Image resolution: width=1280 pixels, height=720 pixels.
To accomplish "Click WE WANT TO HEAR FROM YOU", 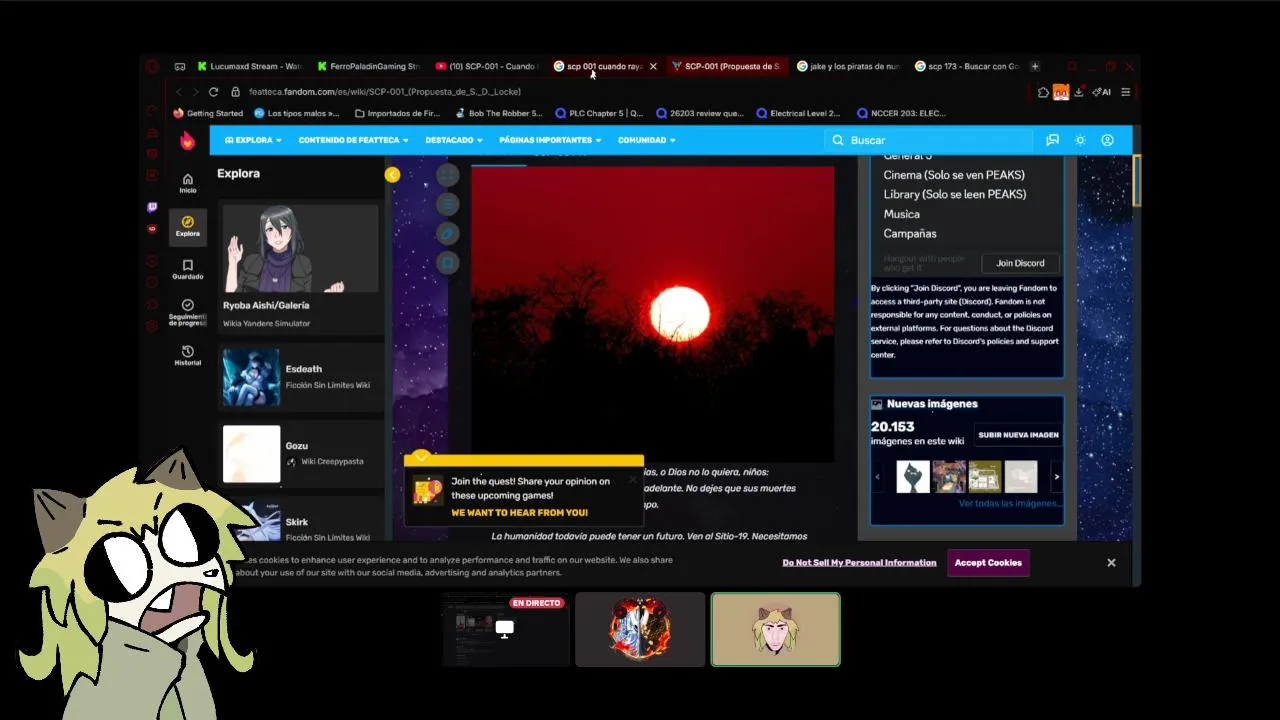I will [519, 513].
